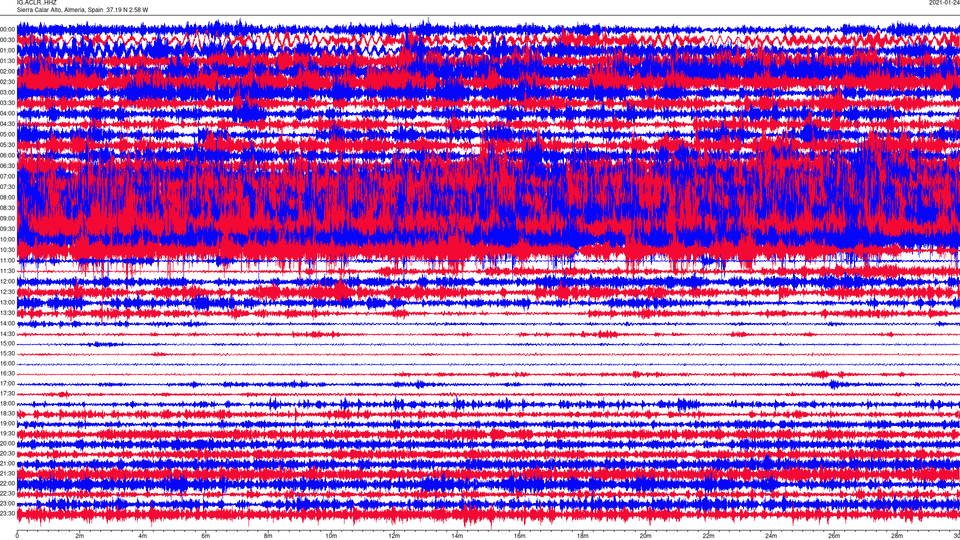
Task: Click the 12:00 time row label
Action: tap(8, 281)
